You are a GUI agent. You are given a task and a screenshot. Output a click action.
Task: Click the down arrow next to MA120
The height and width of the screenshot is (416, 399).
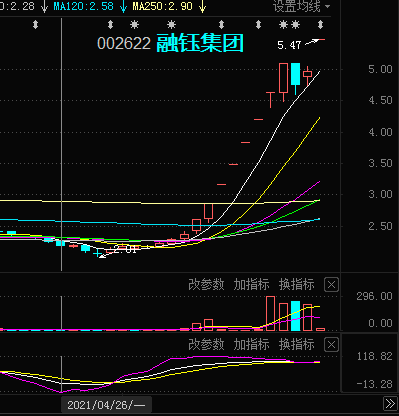coord(123,7)
